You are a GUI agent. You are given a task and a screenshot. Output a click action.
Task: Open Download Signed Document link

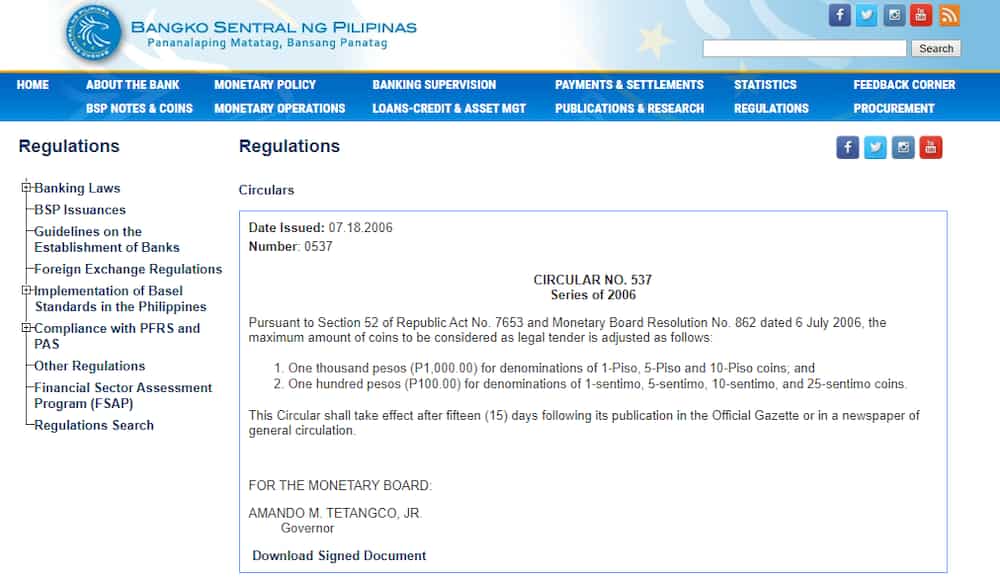click(x=339, y=556)
